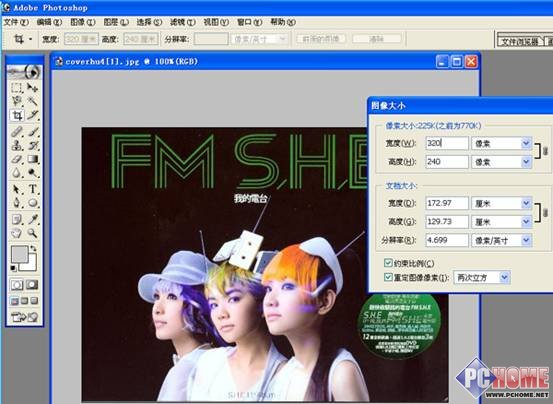Viewport: 553px width, 404px height.
Task: Jump to ImageReady from toolbox bottom
Action: click(24, 317)
